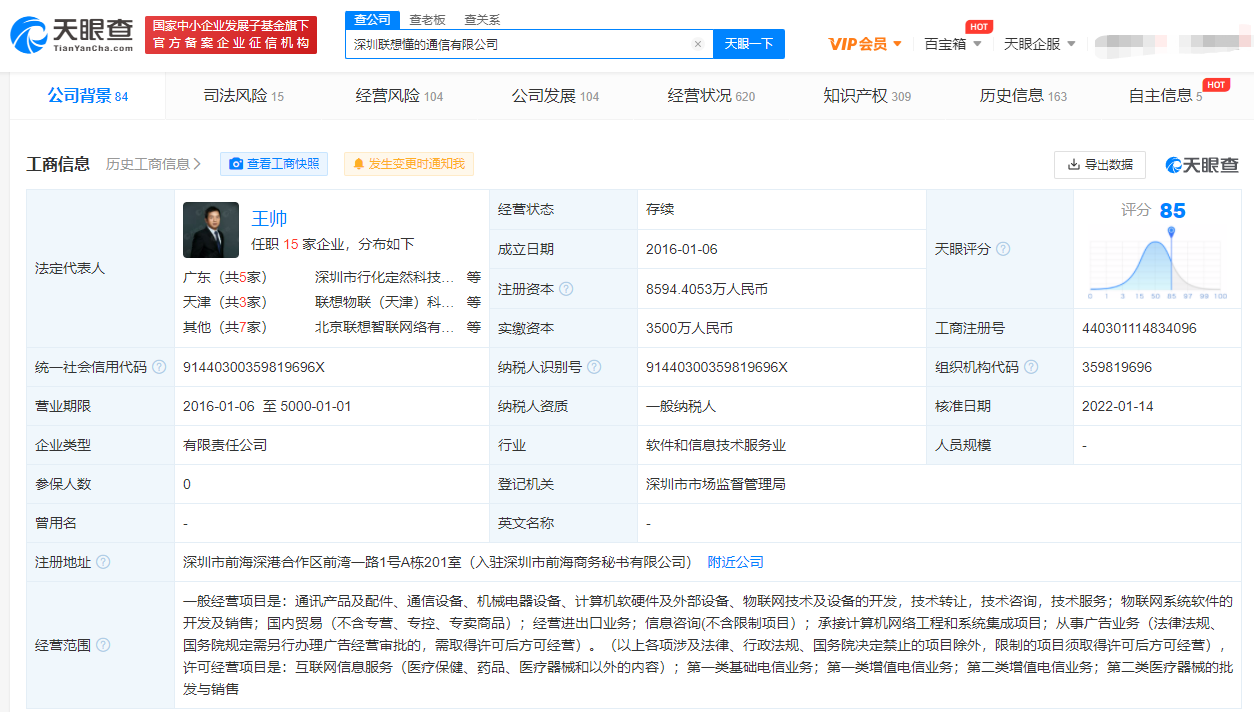1254x712 pixels.
Task: Click the 发生变更时通知我 notification button
Action: (409, 164)
